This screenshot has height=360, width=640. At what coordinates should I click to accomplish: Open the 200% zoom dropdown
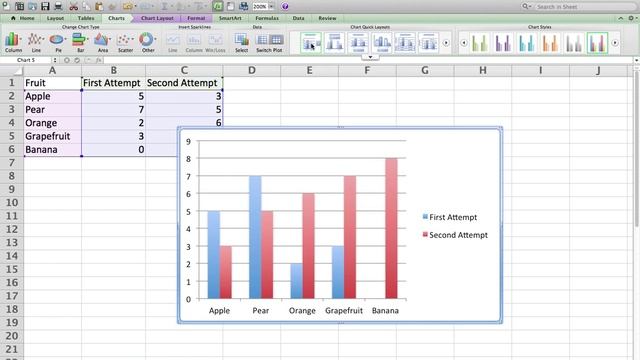click(272, 7)
